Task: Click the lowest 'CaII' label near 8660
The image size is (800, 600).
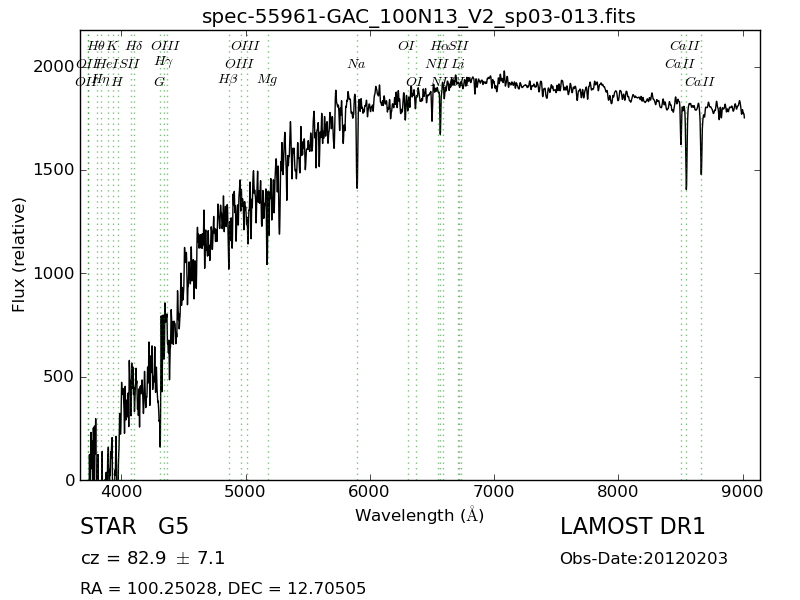Action: click(x=699, y=82)
